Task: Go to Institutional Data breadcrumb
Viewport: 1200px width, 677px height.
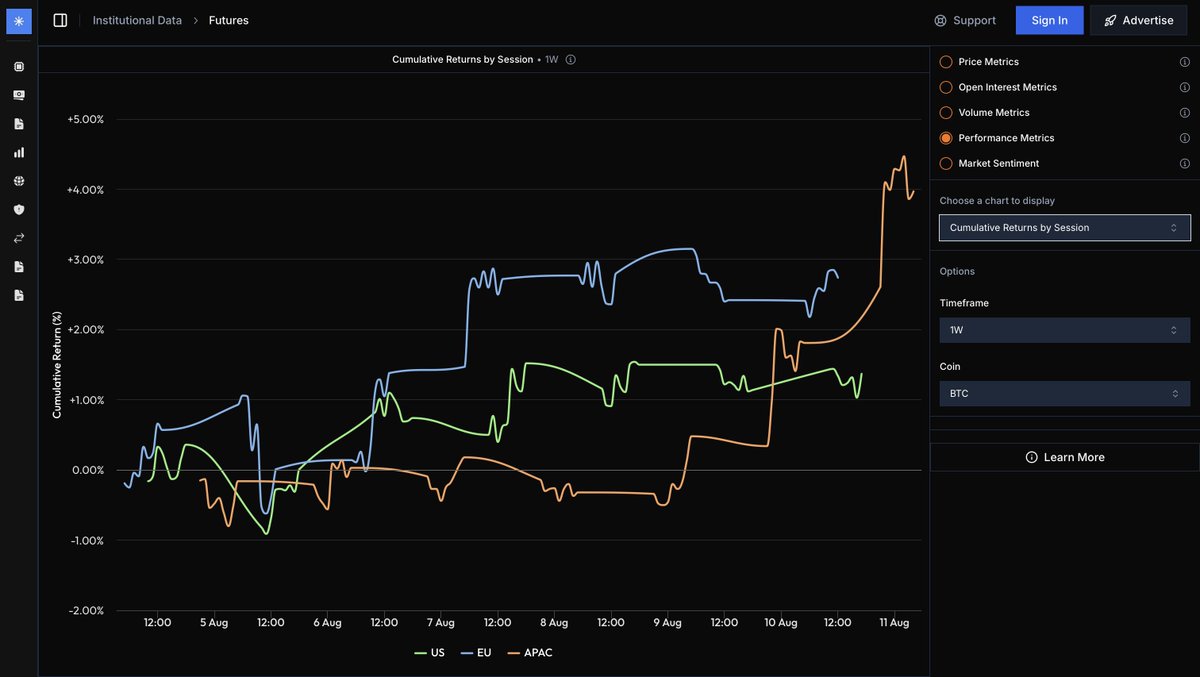Action: (x=137, y=20)
